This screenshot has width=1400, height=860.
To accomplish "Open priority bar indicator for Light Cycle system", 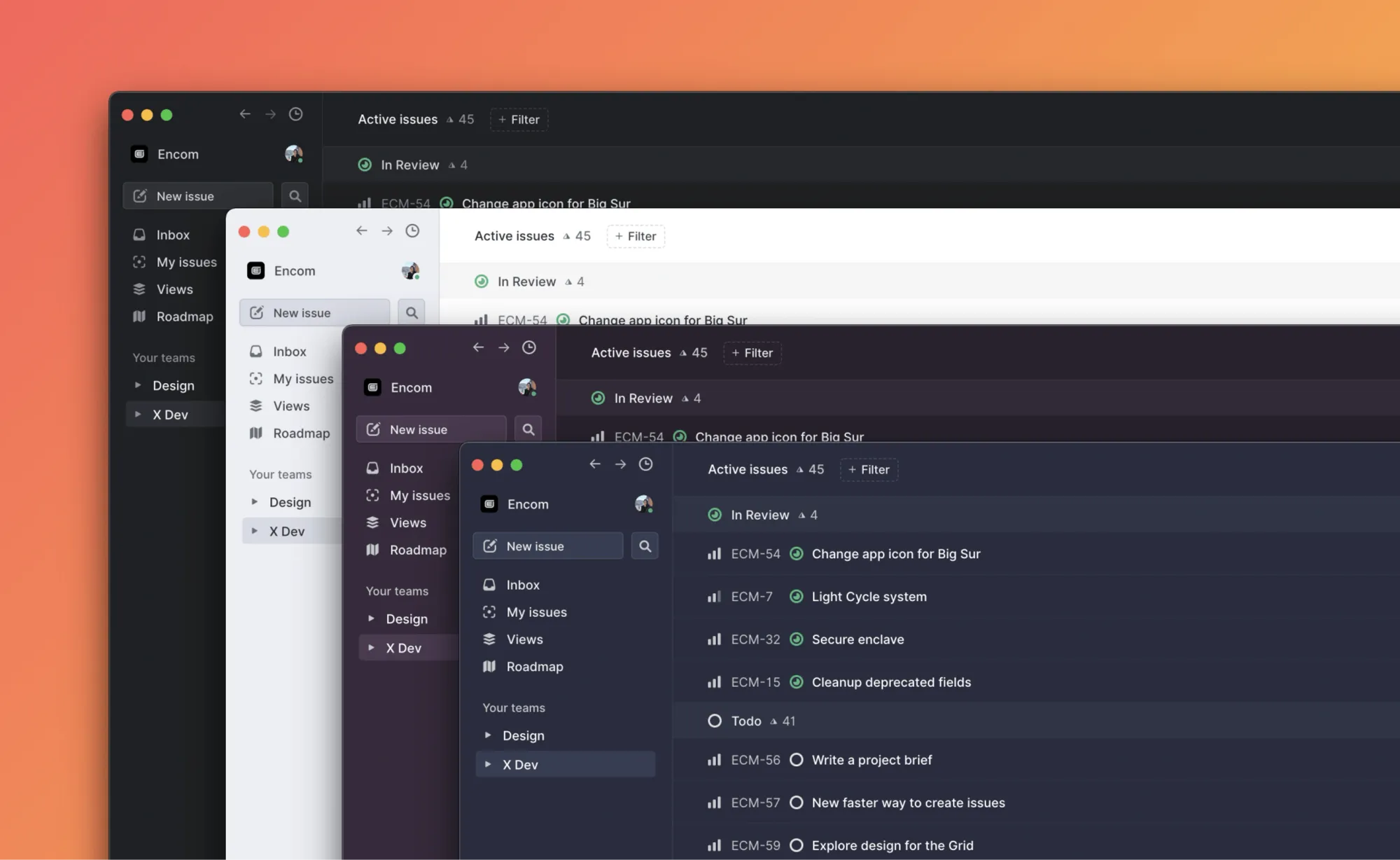I will pos(714,597).
